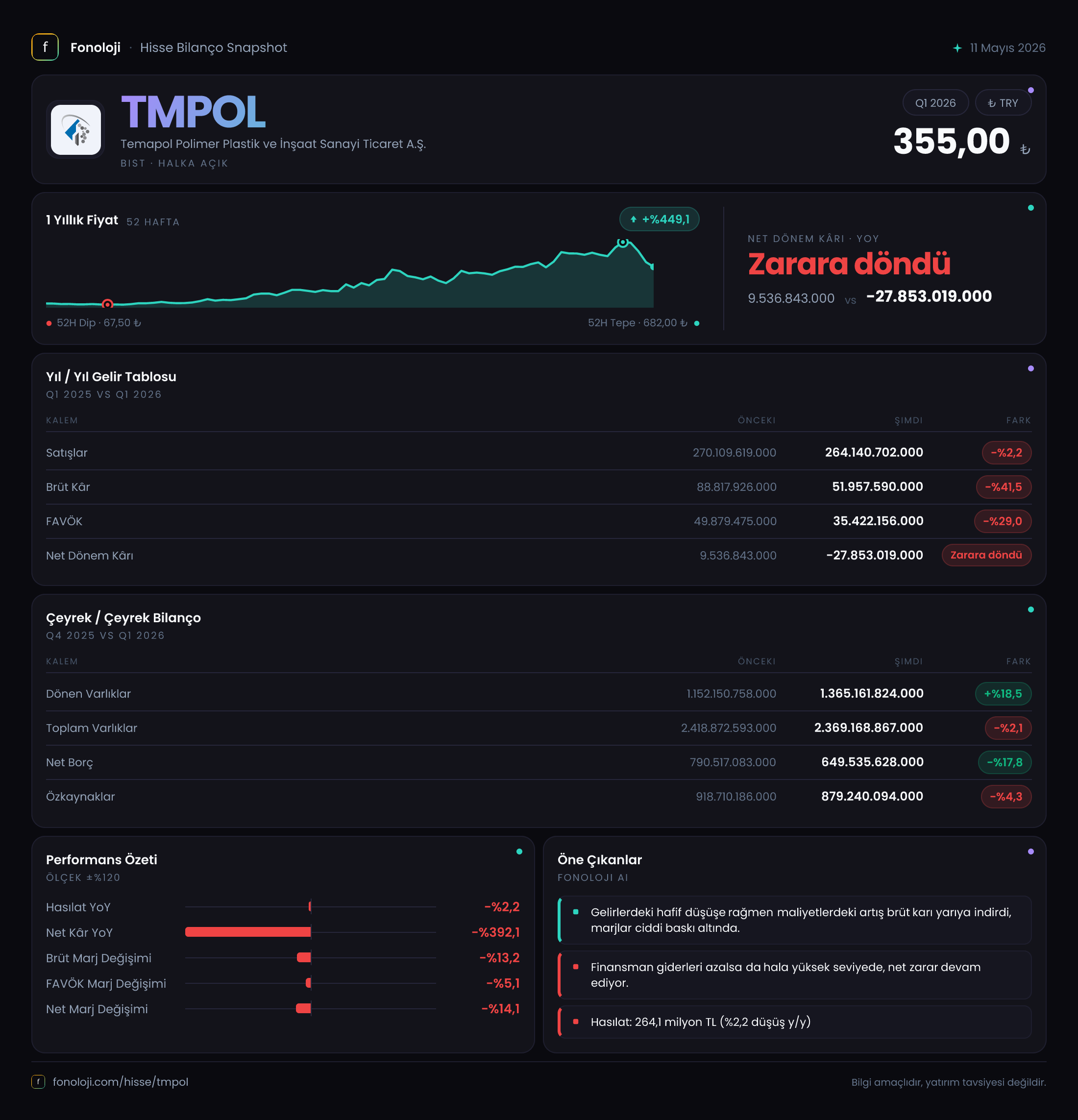Click the net loss figure -27.853.019.000 in summary

point(929,296)
